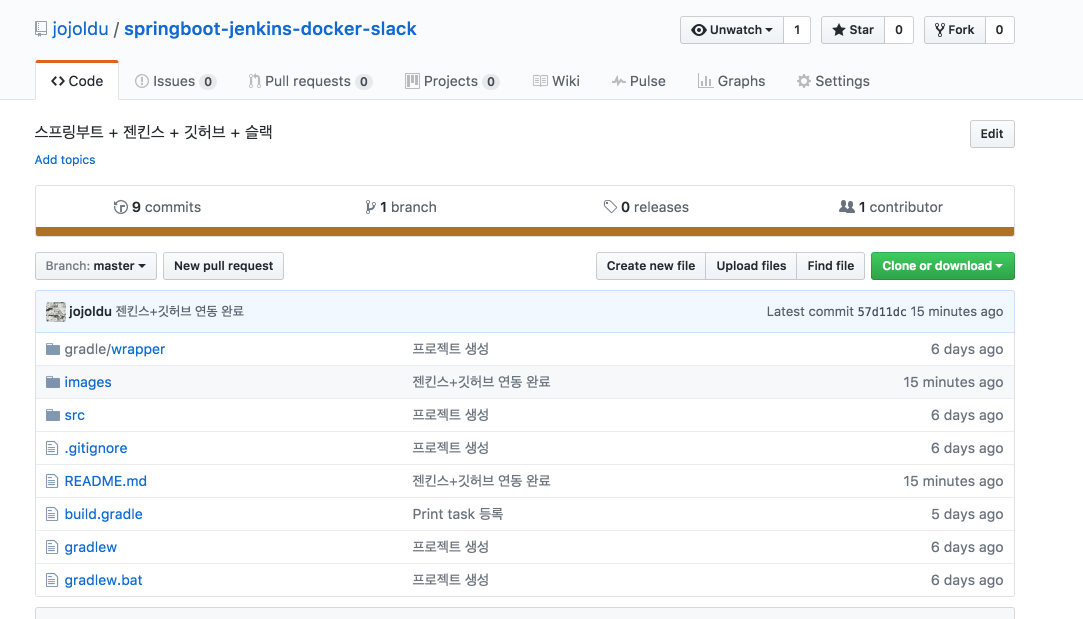
Task: Click the tag icon beside 0 releases
Action: pyautogui.click(x=610, y=207)
